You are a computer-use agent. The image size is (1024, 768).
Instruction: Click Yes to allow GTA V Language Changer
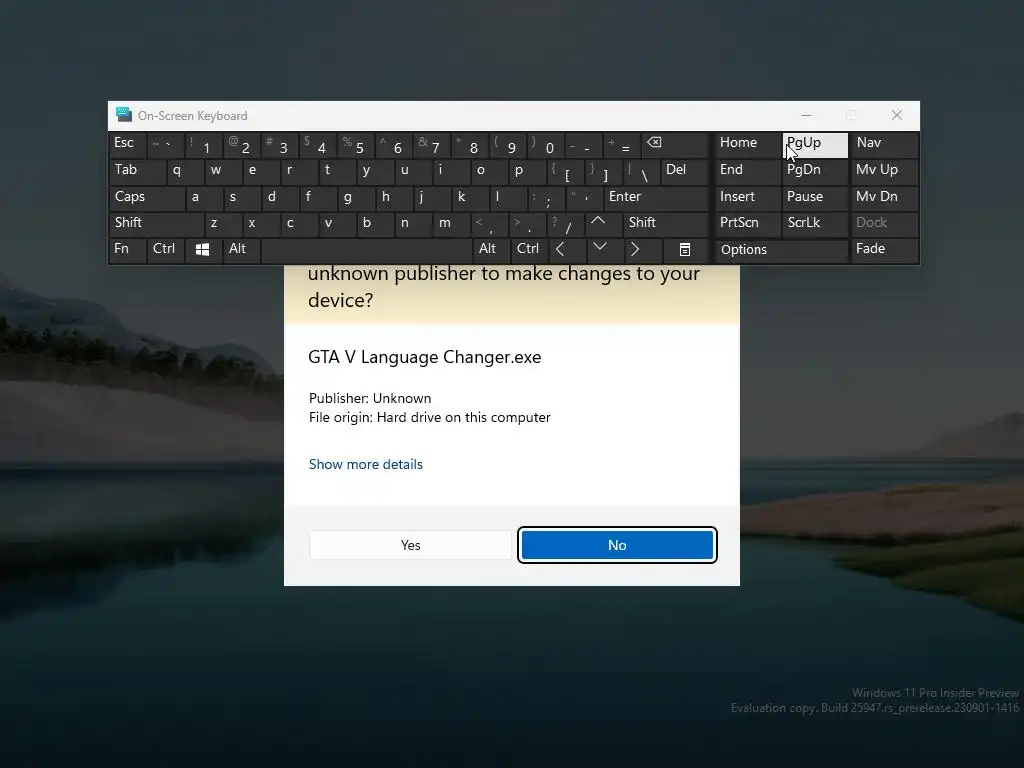point(410,545)
